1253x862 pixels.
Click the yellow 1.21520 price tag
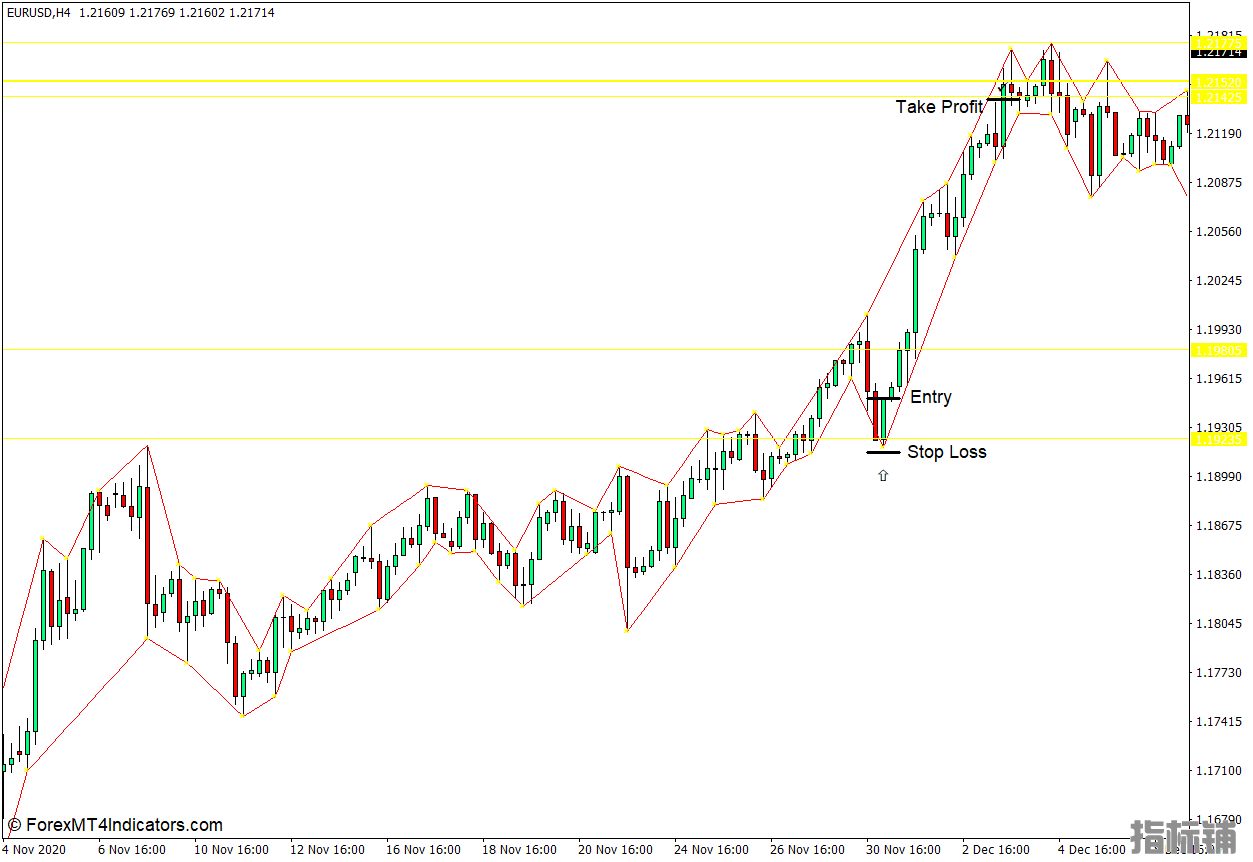pyautogui.click(x=1217, y=82)
